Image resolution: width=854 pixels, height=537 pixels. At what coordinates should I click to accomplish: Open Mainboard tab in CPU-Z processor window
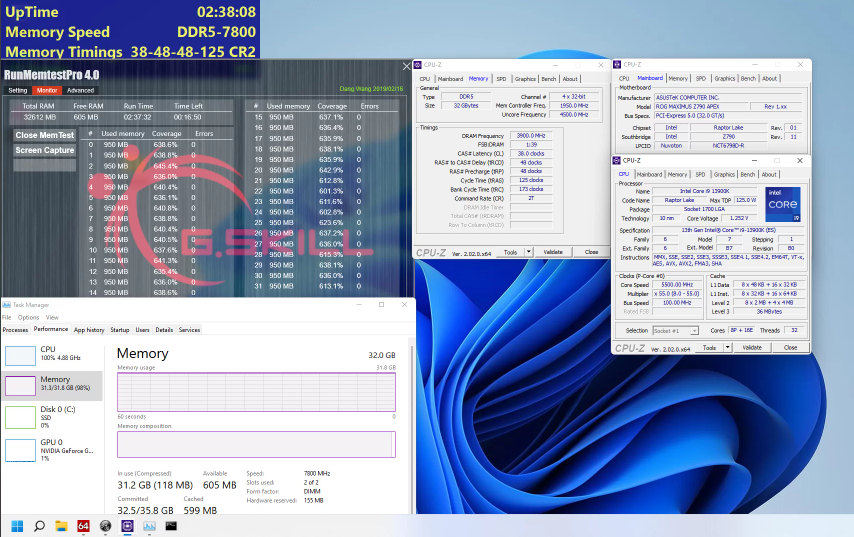pyautogui.click(x=649, y=174)
